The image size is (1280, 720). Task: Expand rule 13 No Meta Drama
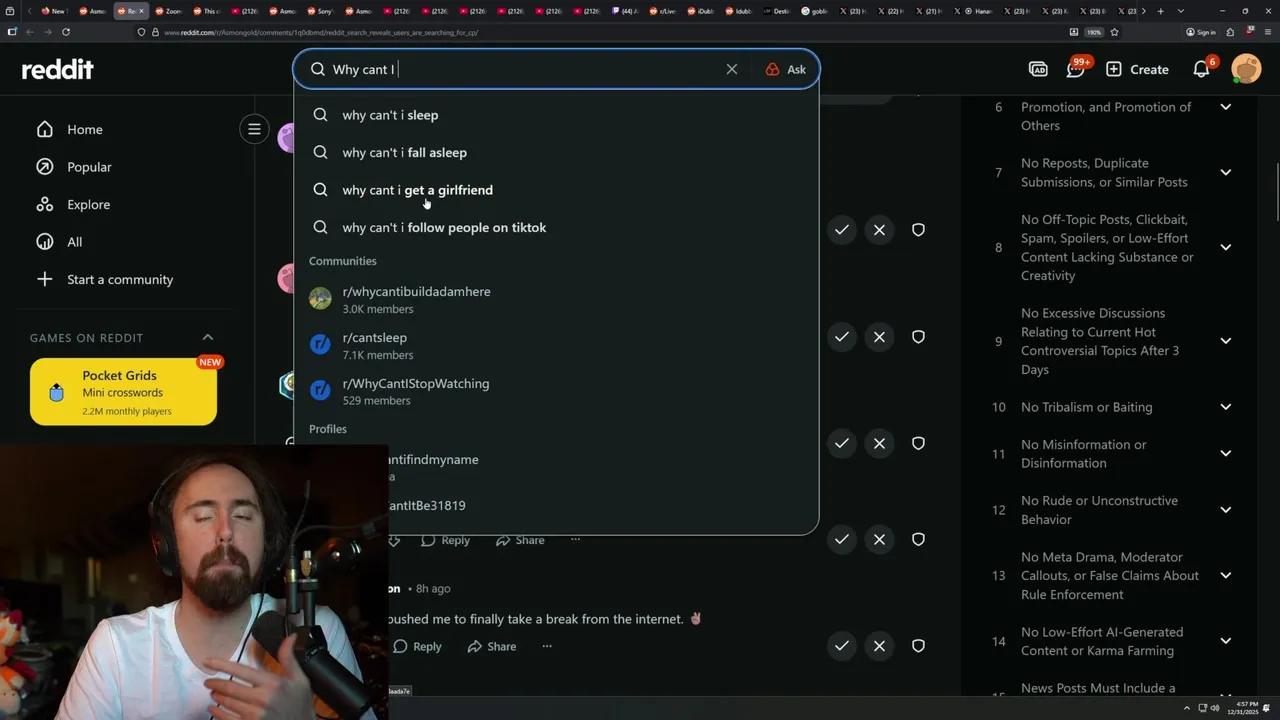coord(1225,575)
